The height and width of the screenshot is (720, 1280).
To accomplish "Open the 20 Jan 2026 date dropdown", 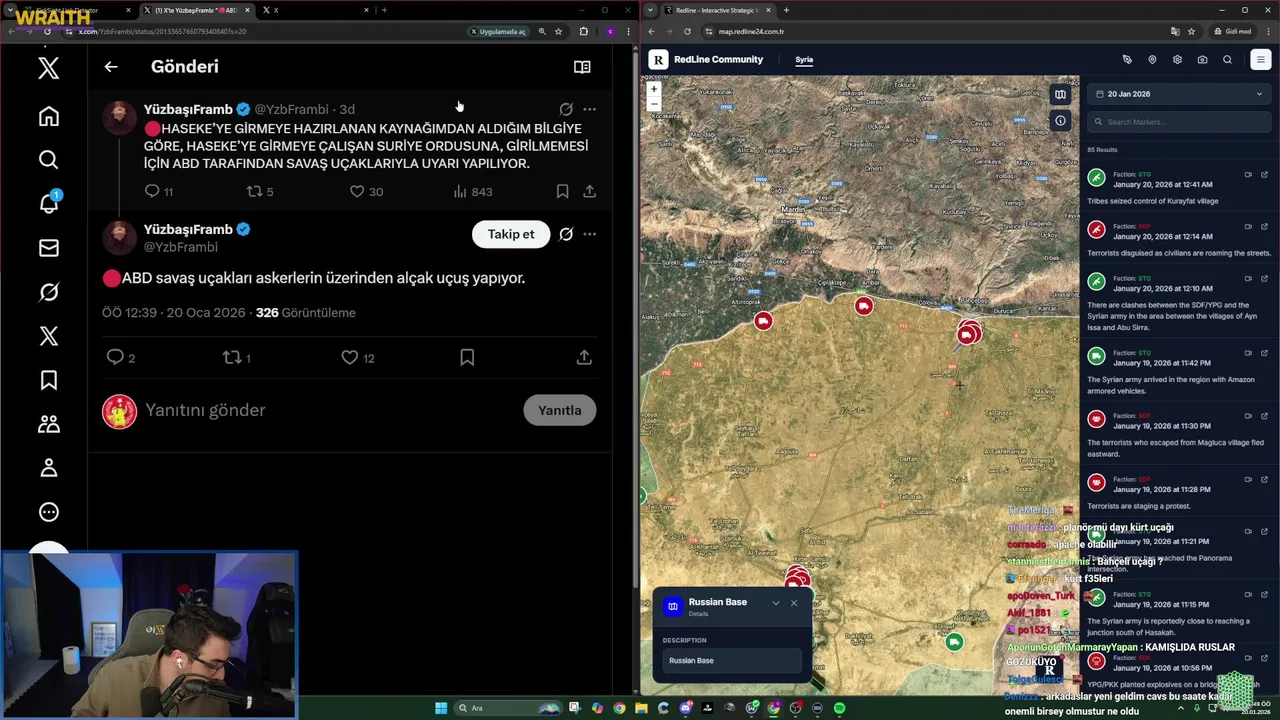I will [x=1179, y=94].
